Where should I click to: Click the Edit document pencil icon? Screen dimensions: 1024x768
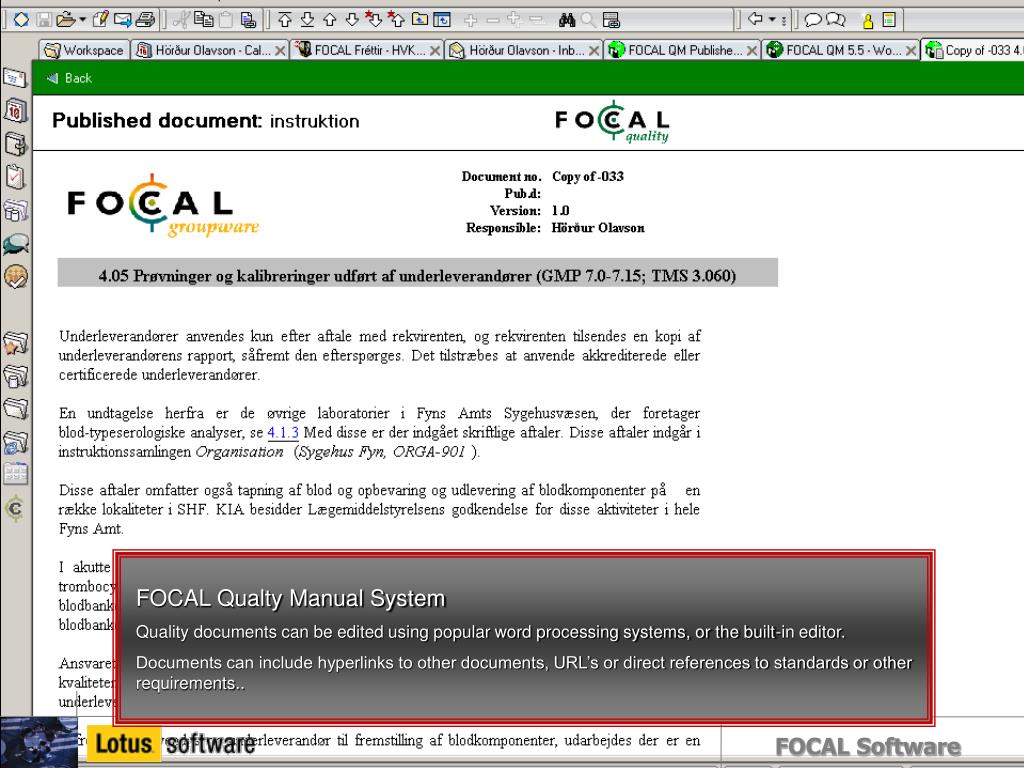(100, 20)
